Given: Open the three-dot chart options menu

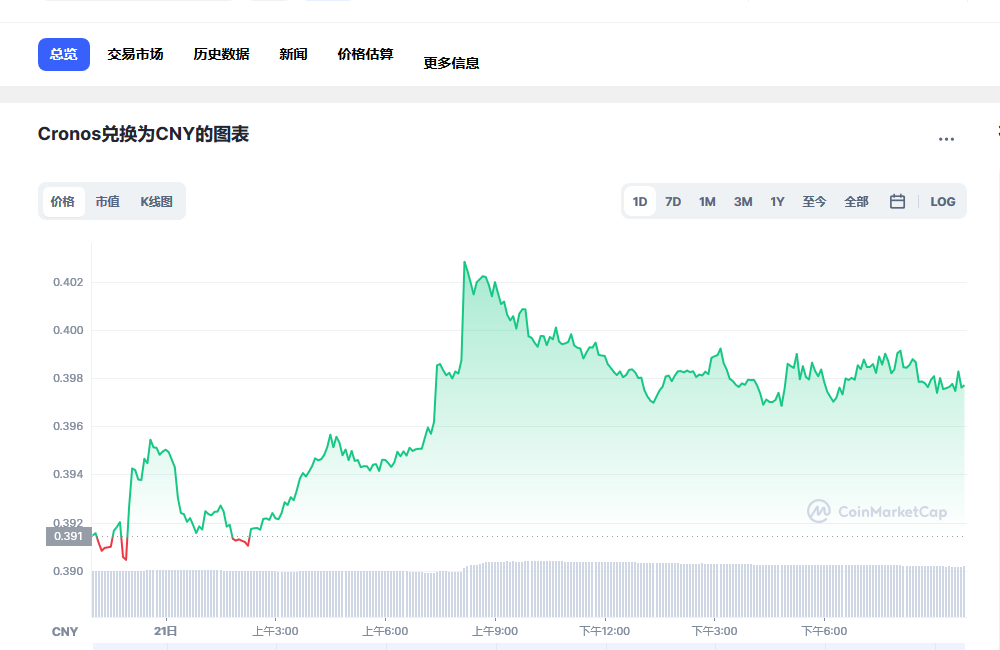Looking at the screenshot, I should (x=946, y=138).
